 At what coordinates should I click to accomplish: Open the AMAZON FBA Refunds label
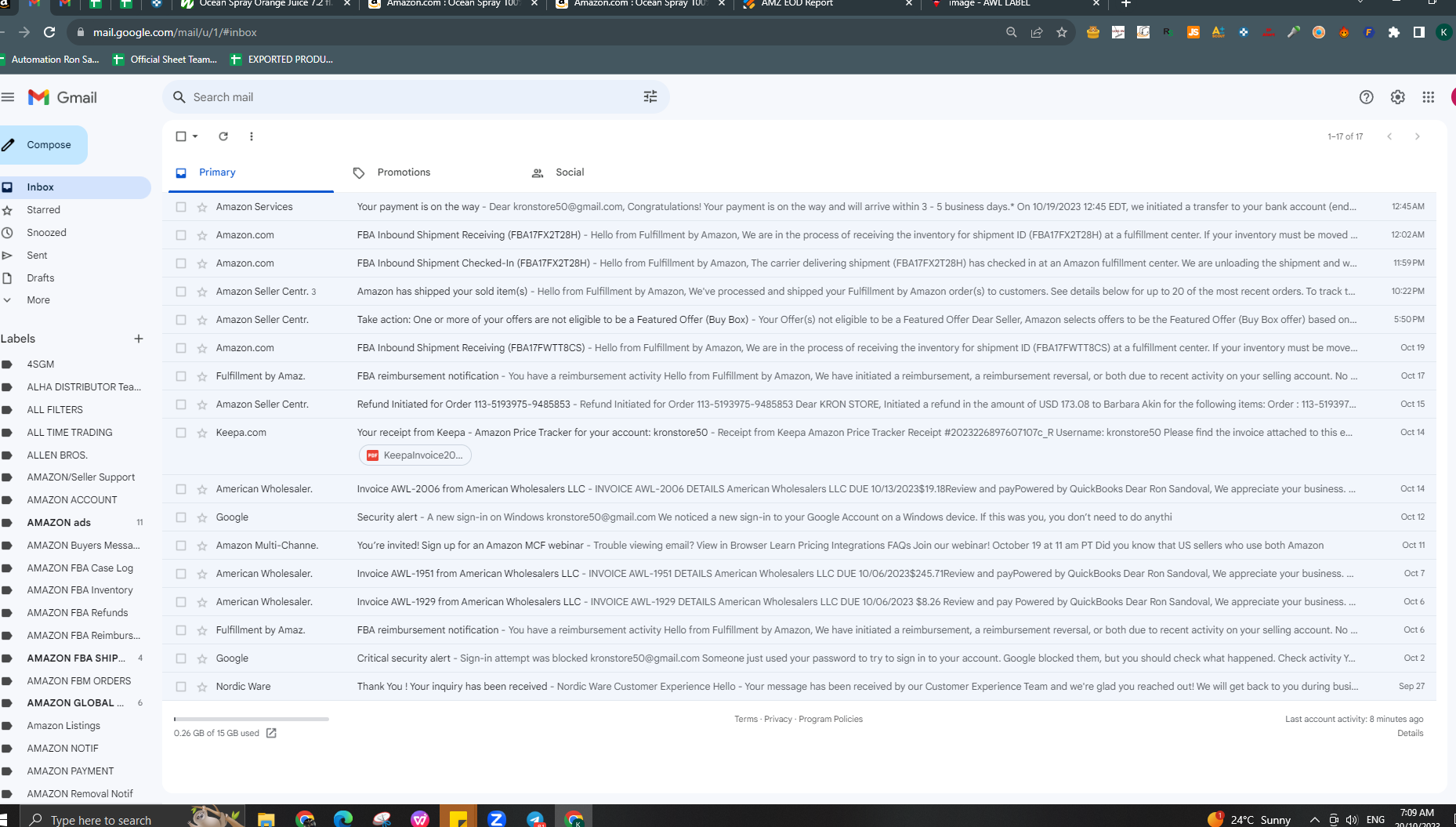click(77, 613)
